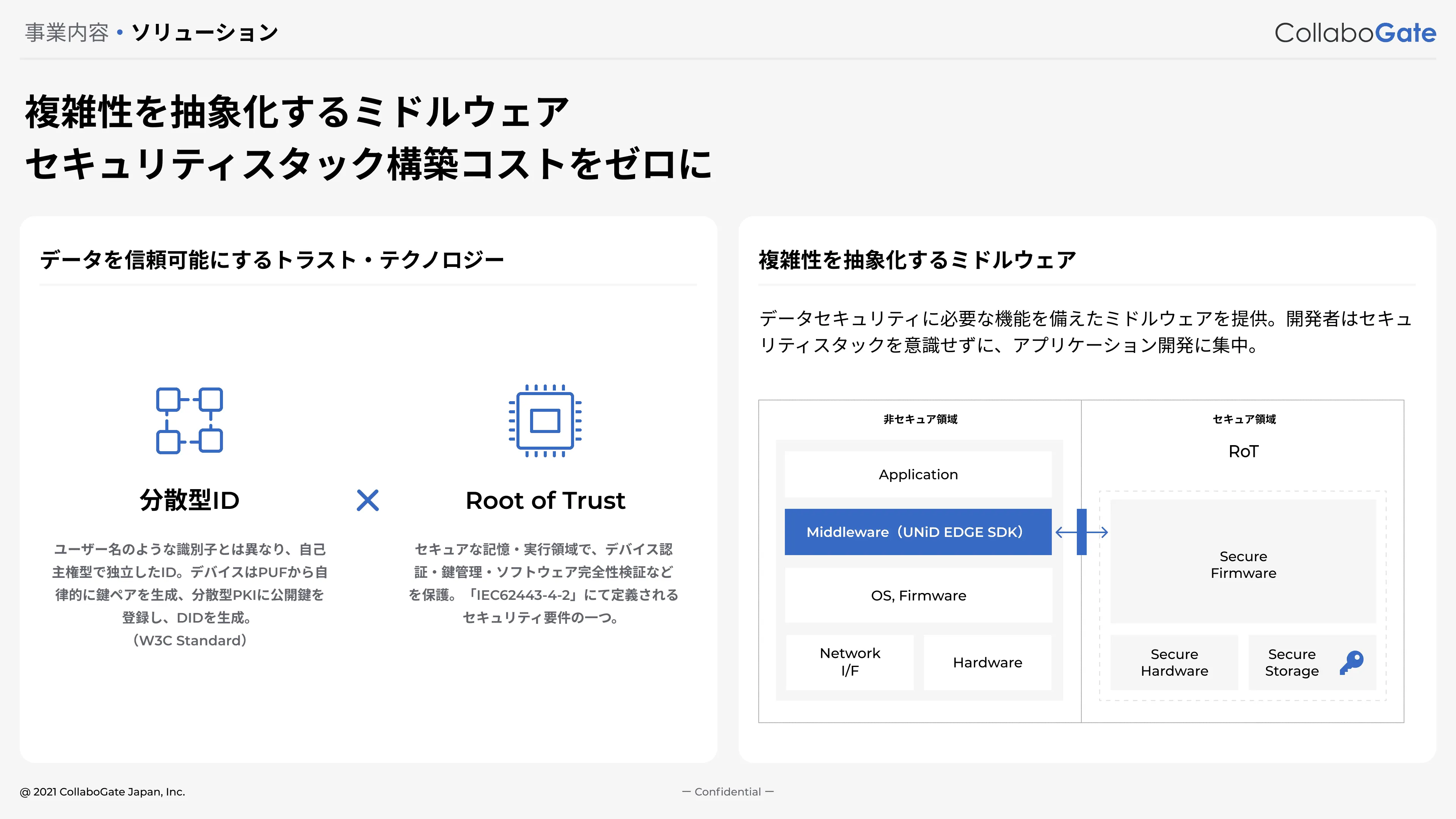Click the Hardware box

987,662
